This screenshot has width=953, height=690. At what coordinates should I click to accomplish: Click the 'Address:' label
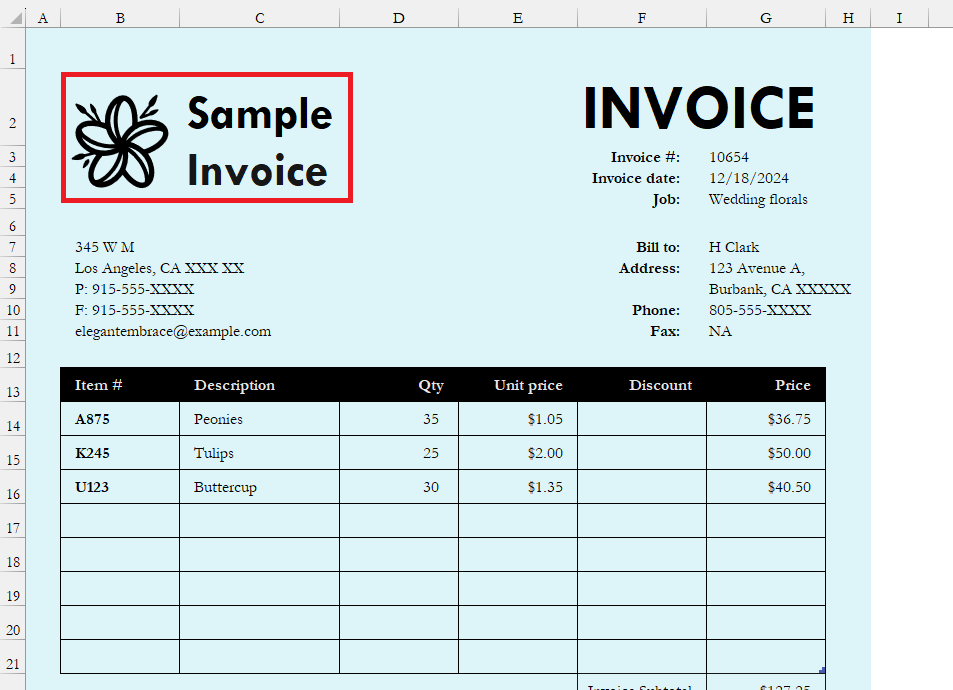point(649,268)
